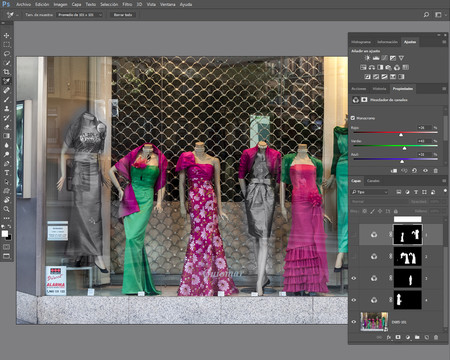Toggle layer filtering switch in Capas panel
This screenshot has height=360, width=450.
(x=445, y=191)
